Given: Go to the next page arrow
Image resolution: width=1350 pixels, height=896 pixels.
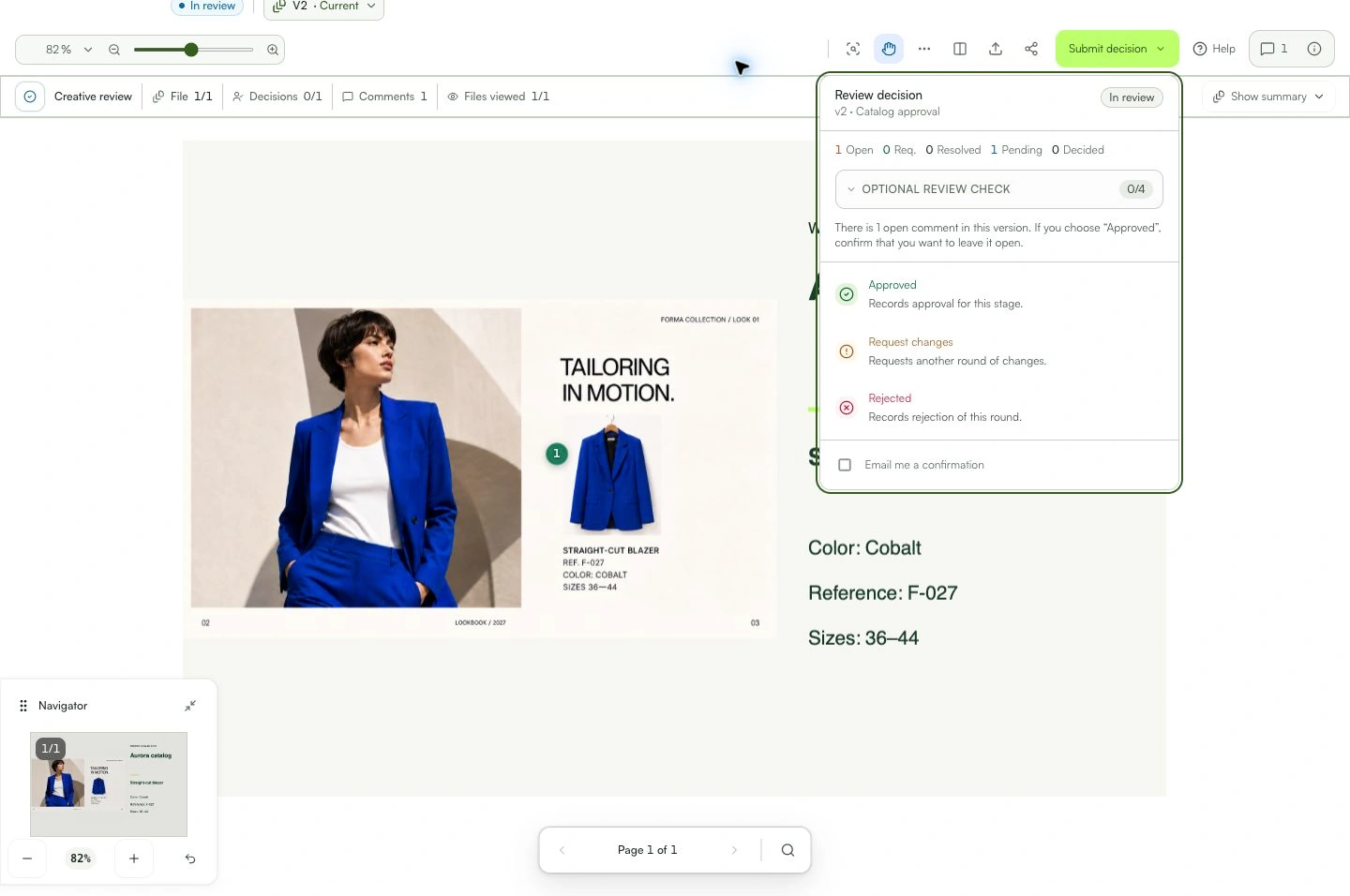Looking at the screenshot, I should [x=734, y=850].
